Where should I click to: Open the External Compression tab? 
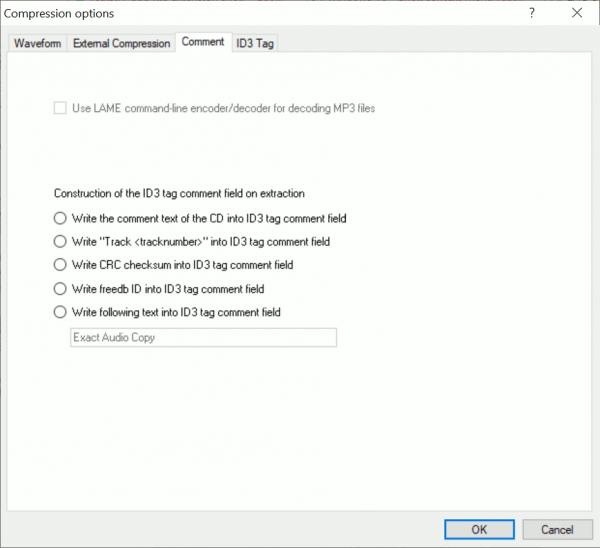pos(121,43)
